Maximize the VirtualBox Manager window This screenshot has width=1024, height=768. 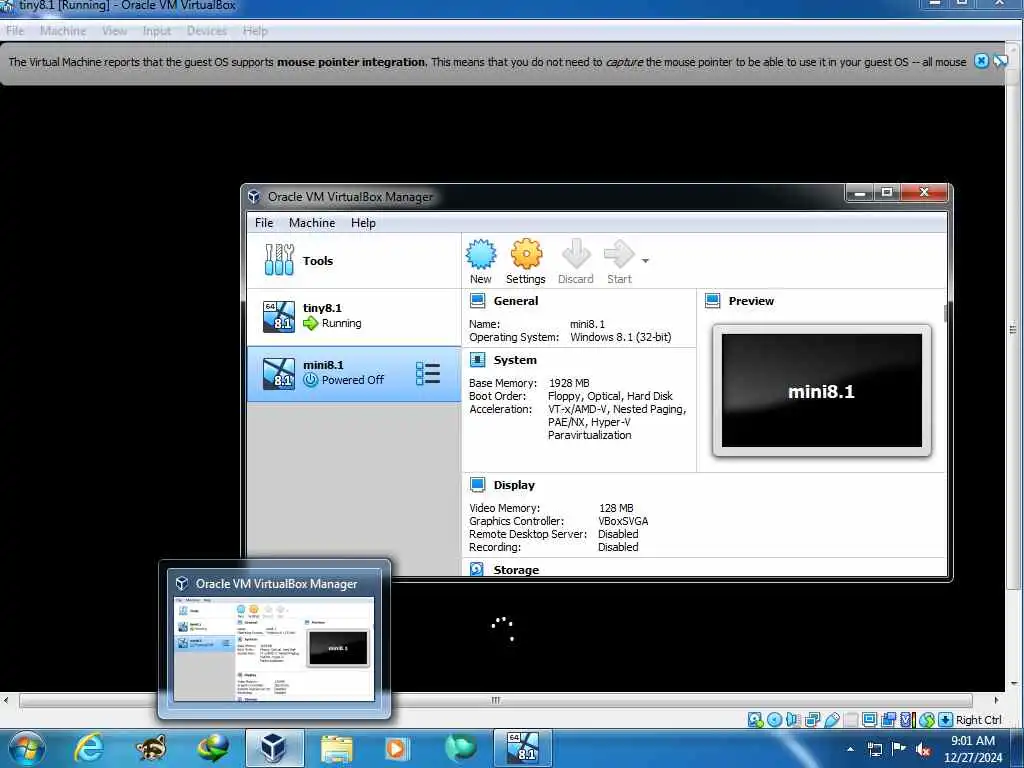887,193
